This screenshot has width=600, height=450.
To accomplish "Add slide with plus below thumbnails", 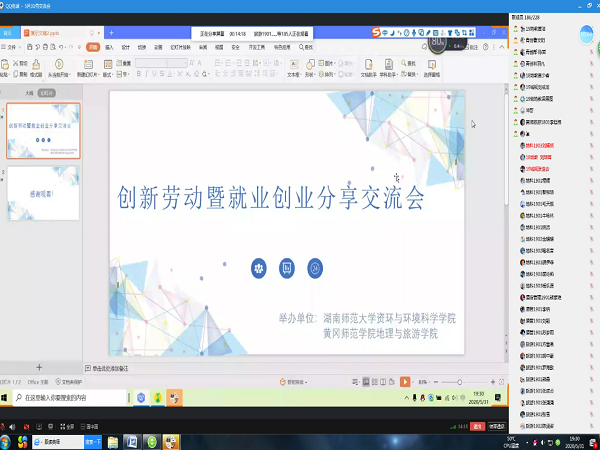I will point(39,367).
